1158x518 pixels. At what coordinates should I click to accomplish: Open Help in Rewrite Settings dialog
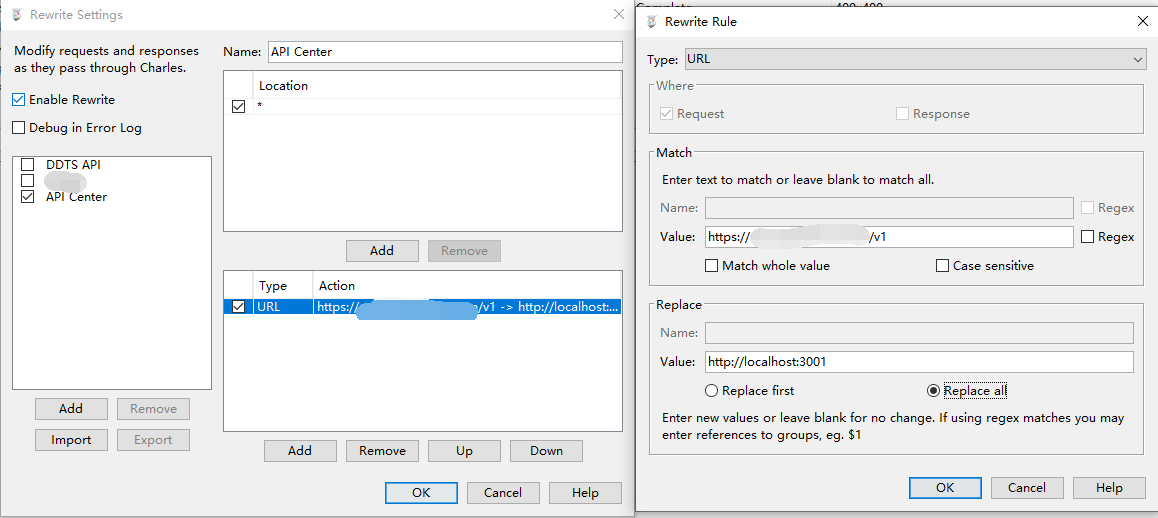(585, 493)
